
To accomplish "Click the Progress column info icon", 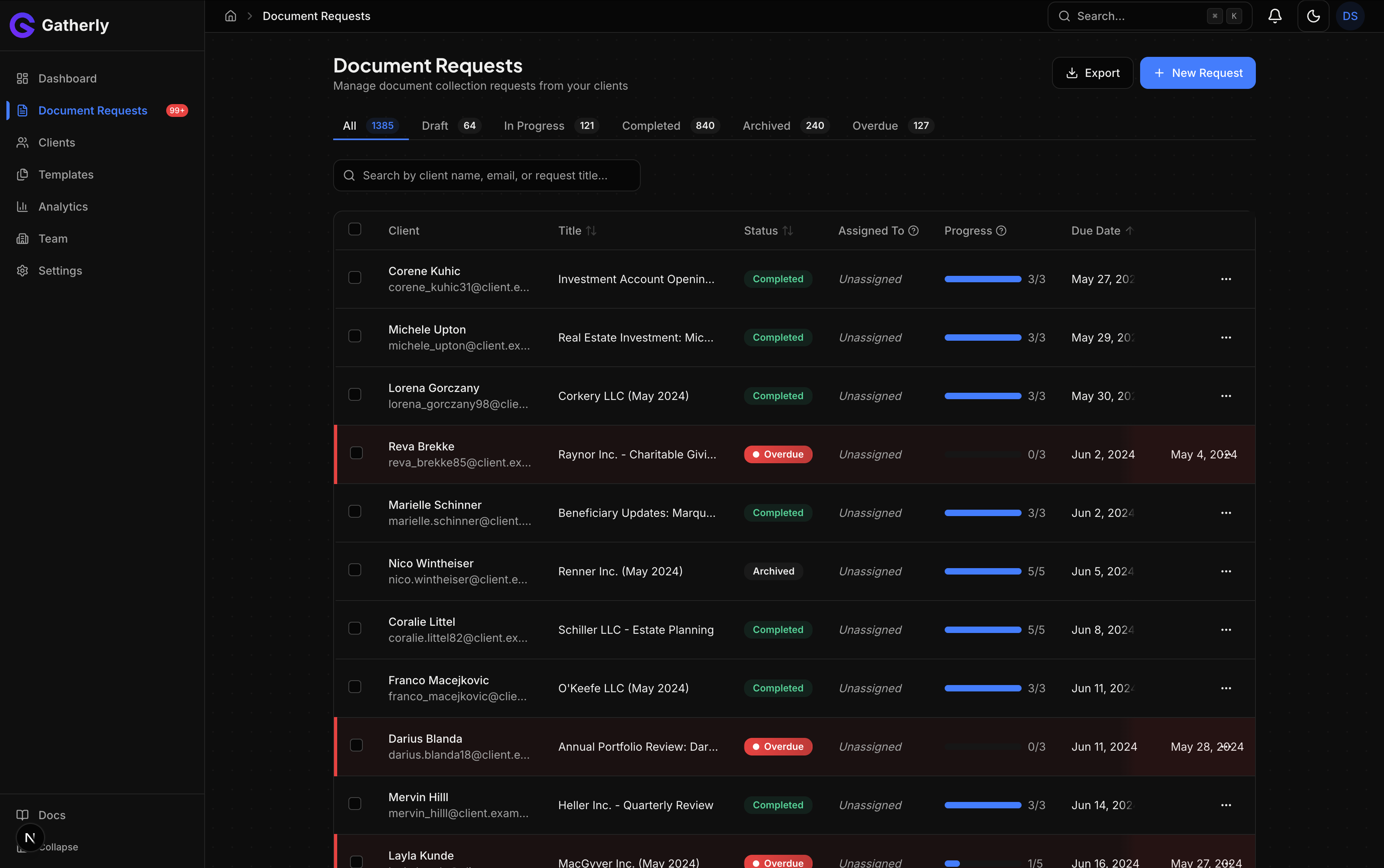I will pos(1001,231).
